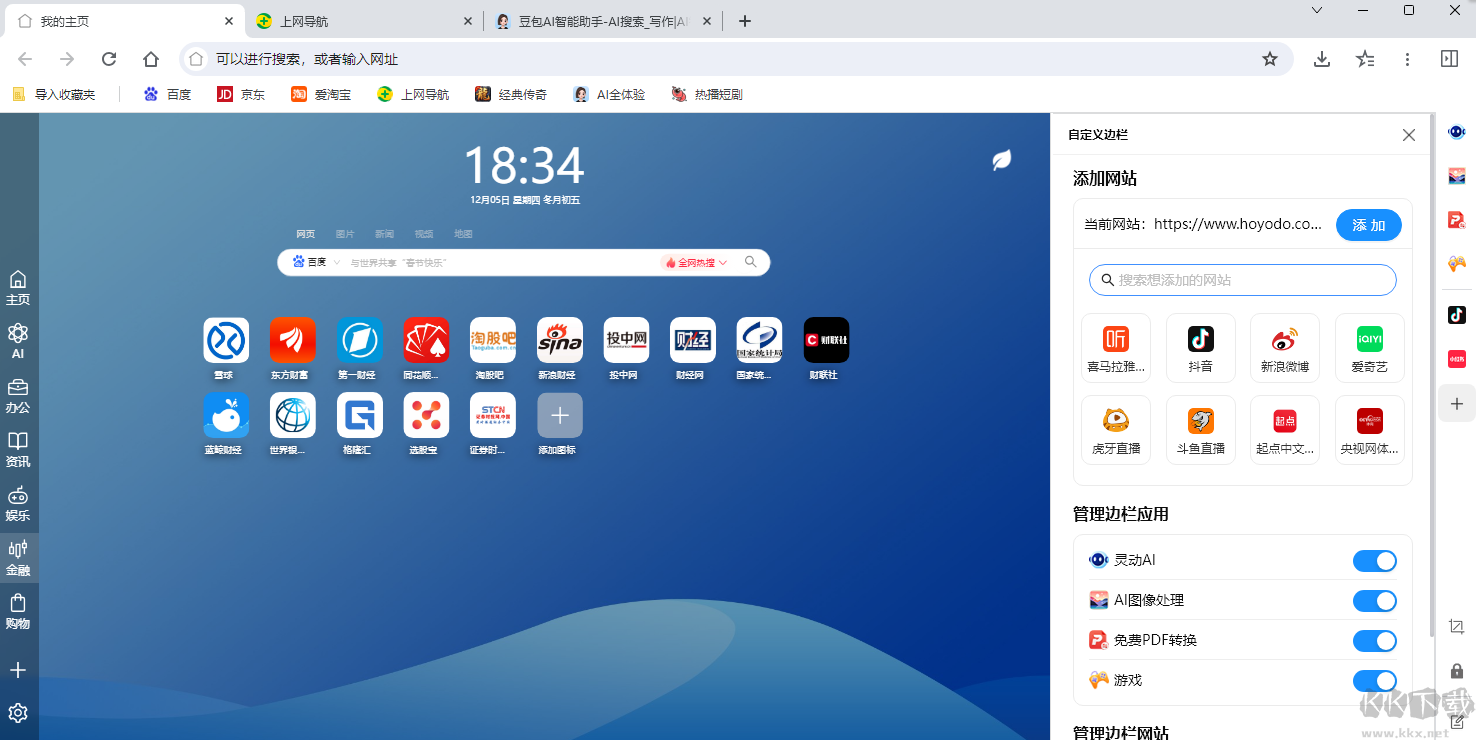Click the screenshot crop icon in edge bar
The width and height of the screenshot is (1476, 740).
pos(1457,627)
